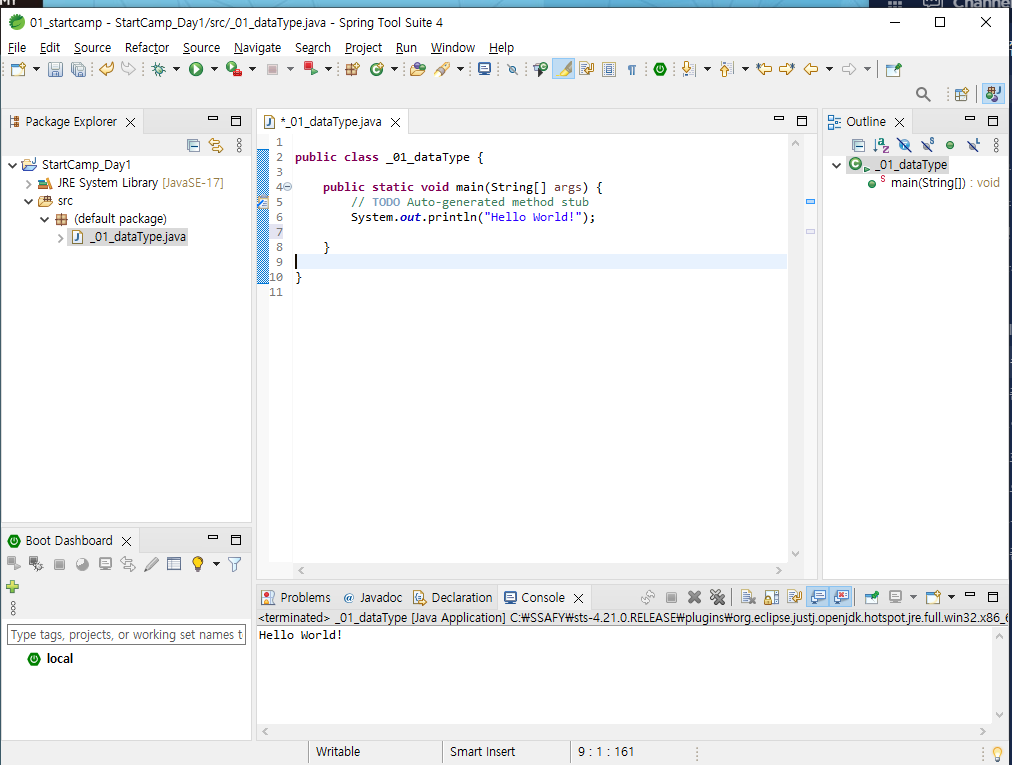This screenshot has width=1012, height=765.
Task: Sort Outline alphabetically with the a-z icon
Action: tap(881, 145)
